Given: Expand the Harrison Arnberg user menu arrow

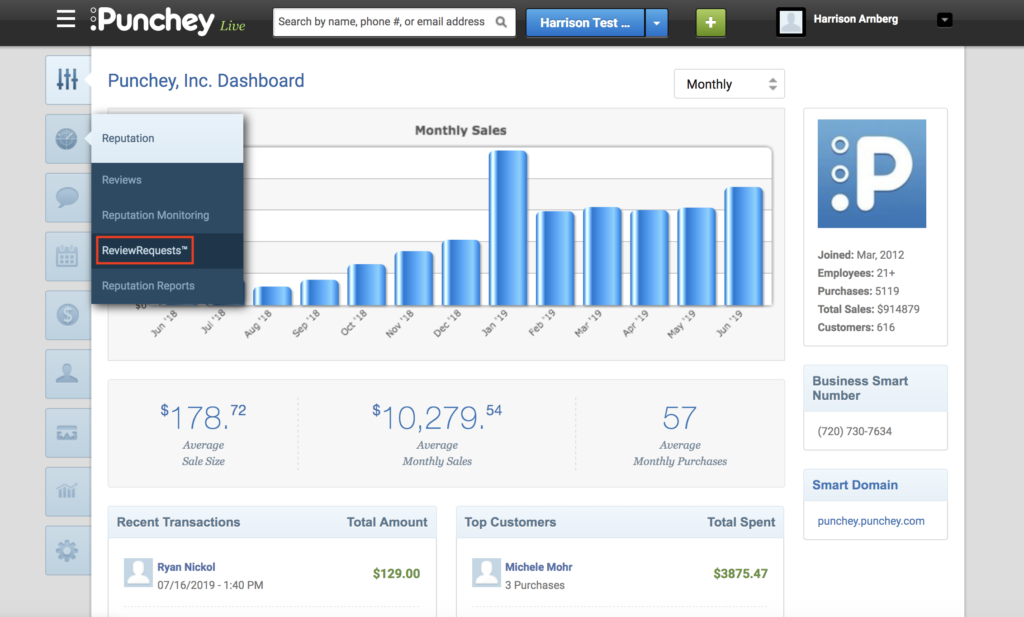Looking at the screenshot, I should point(944,20).
